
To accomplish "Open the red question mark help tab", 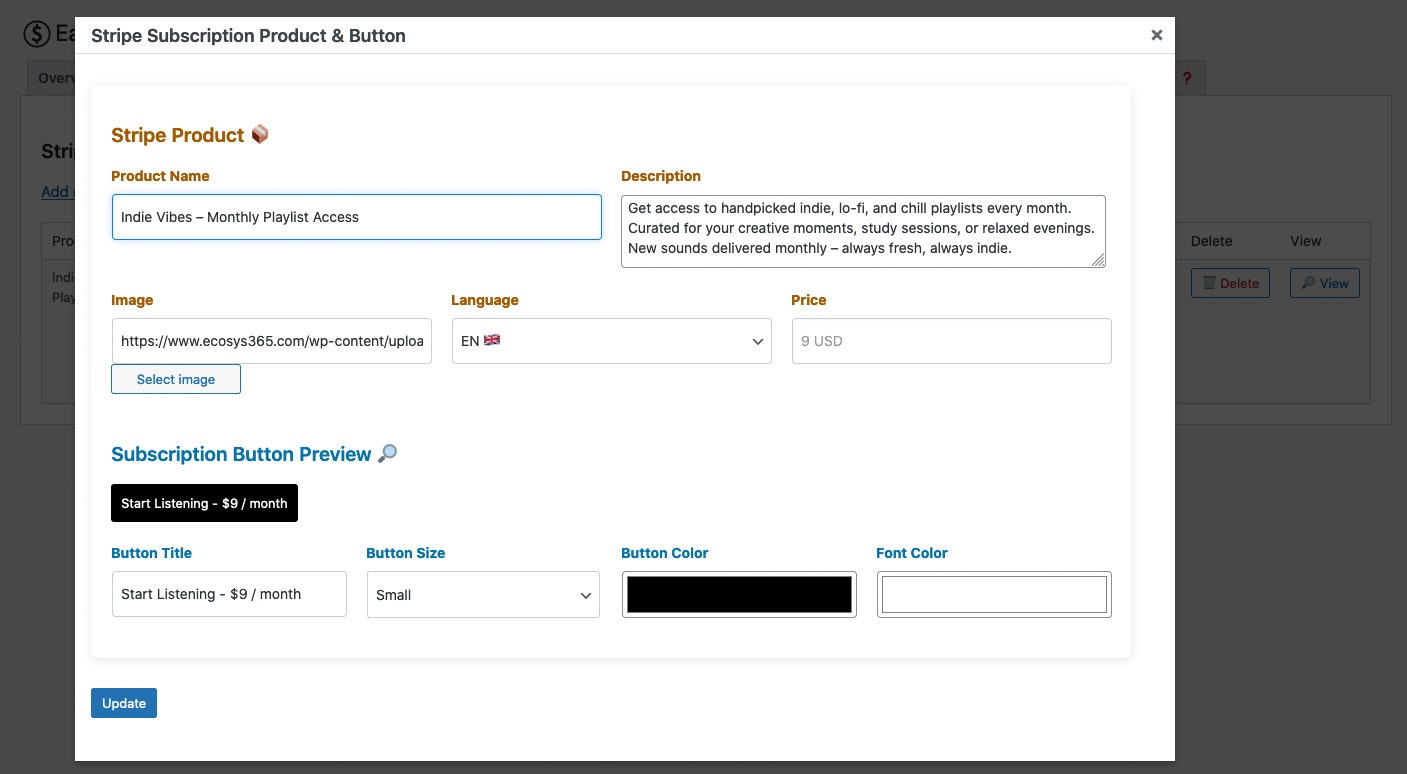I will point(1186,78).
